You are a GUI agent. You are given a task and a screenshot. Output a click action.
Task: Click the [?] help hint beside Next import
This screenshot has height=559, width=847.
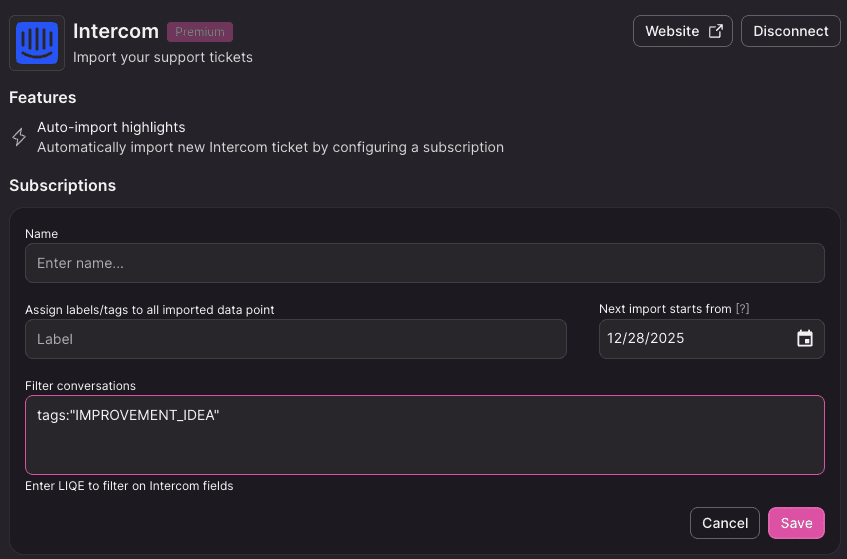(x=742, y=308)
